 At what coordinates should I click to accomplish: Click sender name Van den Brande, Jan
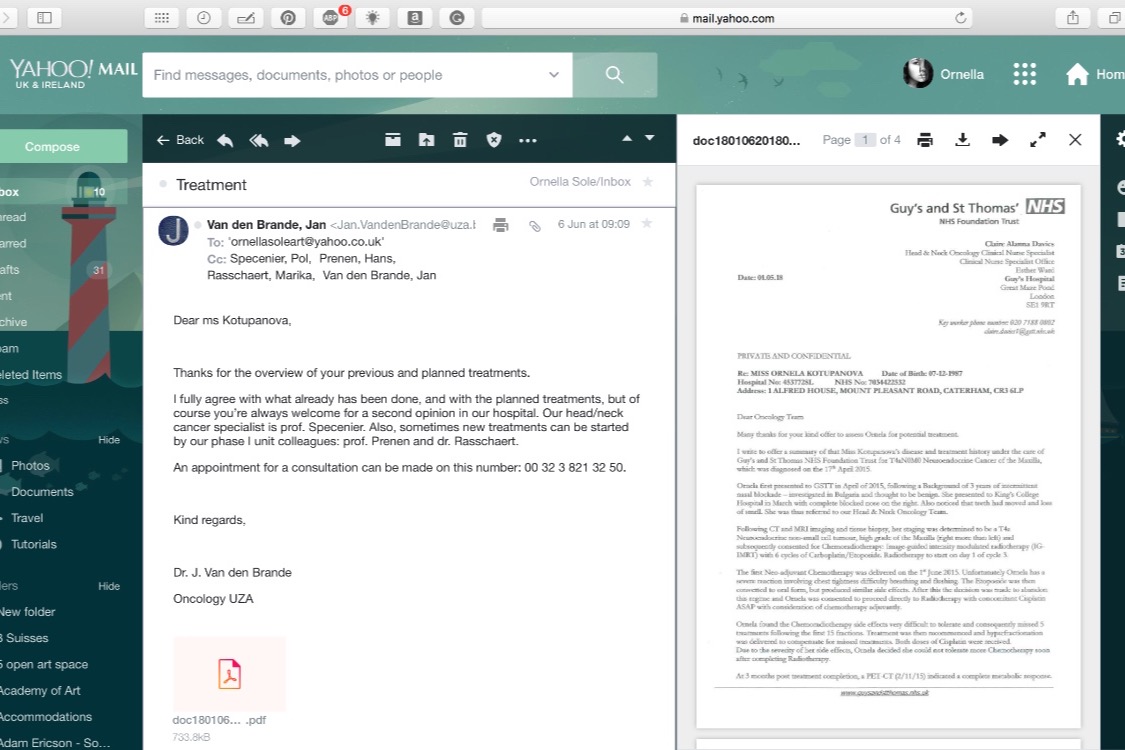coord(267,225)
